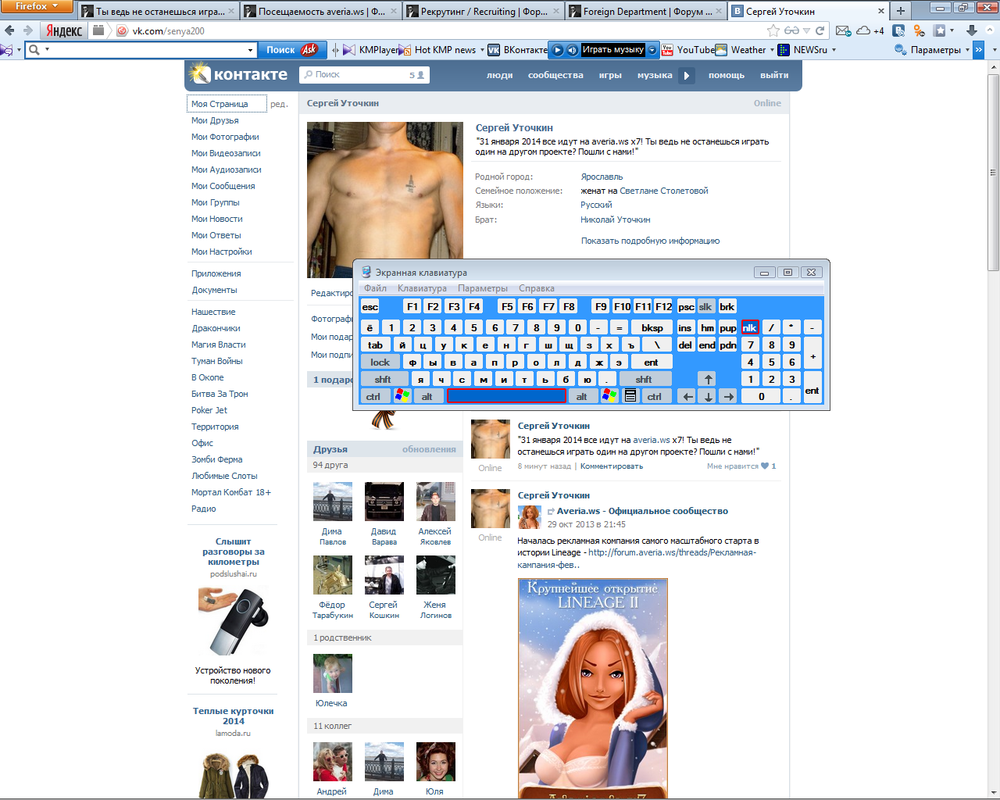
Task: Click Показать подробную информацию link
Action: coord(650,241)
